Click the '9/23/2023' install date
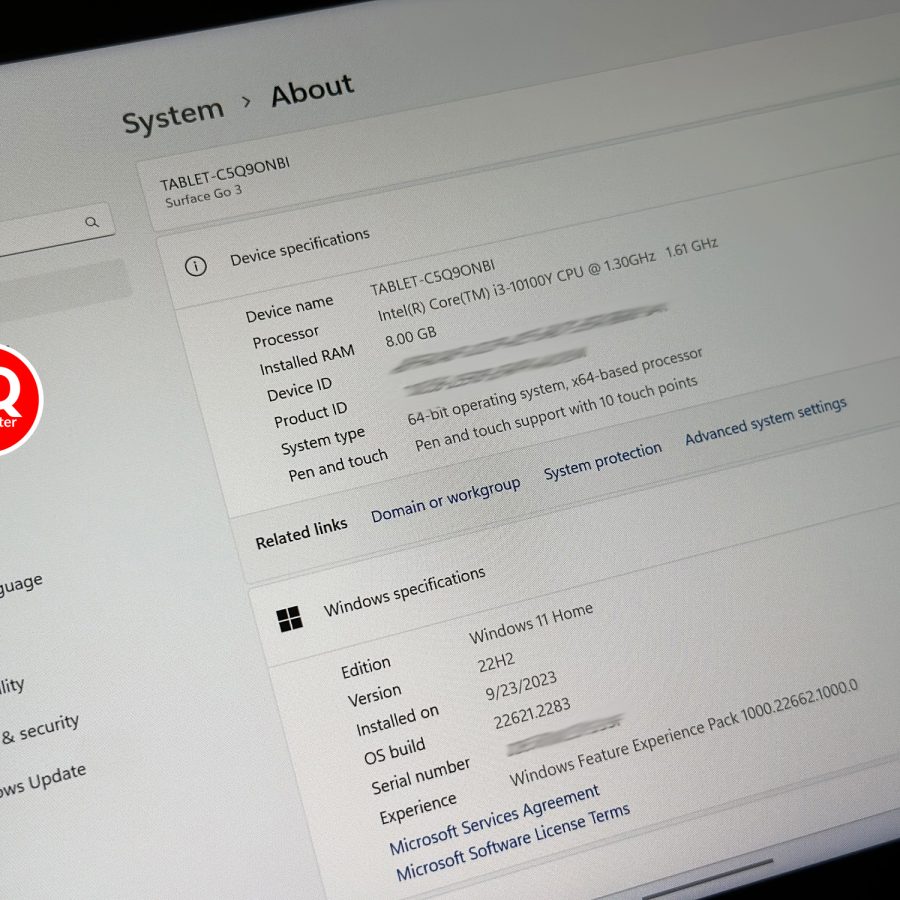 point(521,686)
